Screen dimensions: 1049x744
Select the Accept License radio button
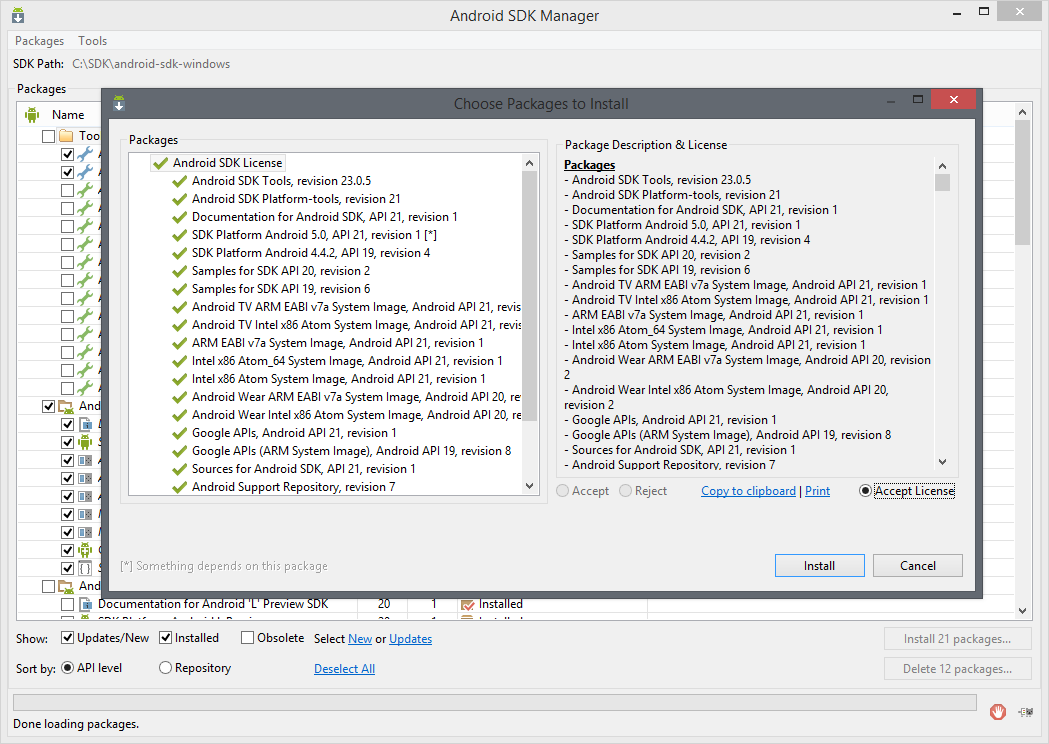click(866, 491)
